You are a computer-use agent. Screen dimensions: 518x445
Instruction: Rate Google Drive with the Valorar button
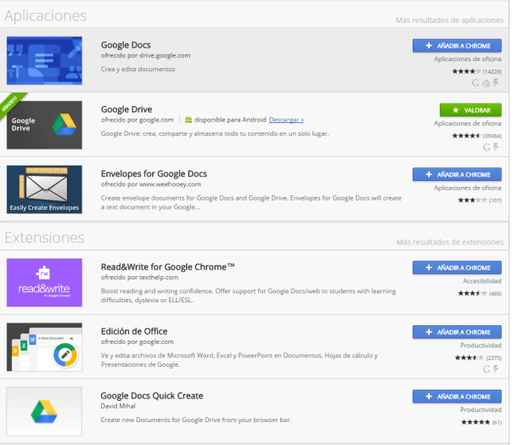click(471, 110)
